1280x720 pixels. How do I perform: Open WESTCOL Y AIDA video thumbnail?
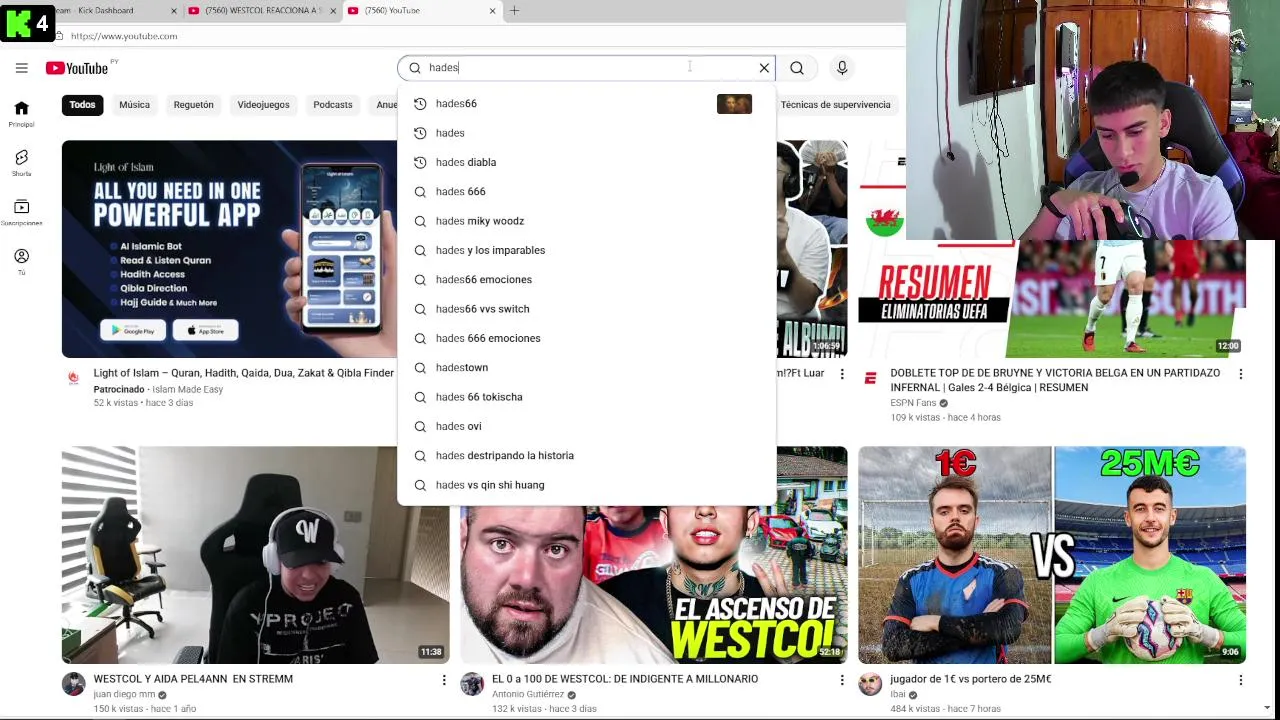click(x=255, y=555)
